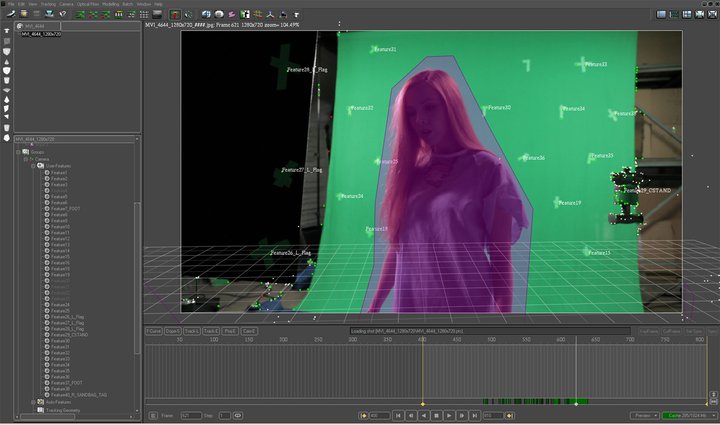Click the white teardrop icon in the left sidebar
720x425 pixels.
[6, 99]
